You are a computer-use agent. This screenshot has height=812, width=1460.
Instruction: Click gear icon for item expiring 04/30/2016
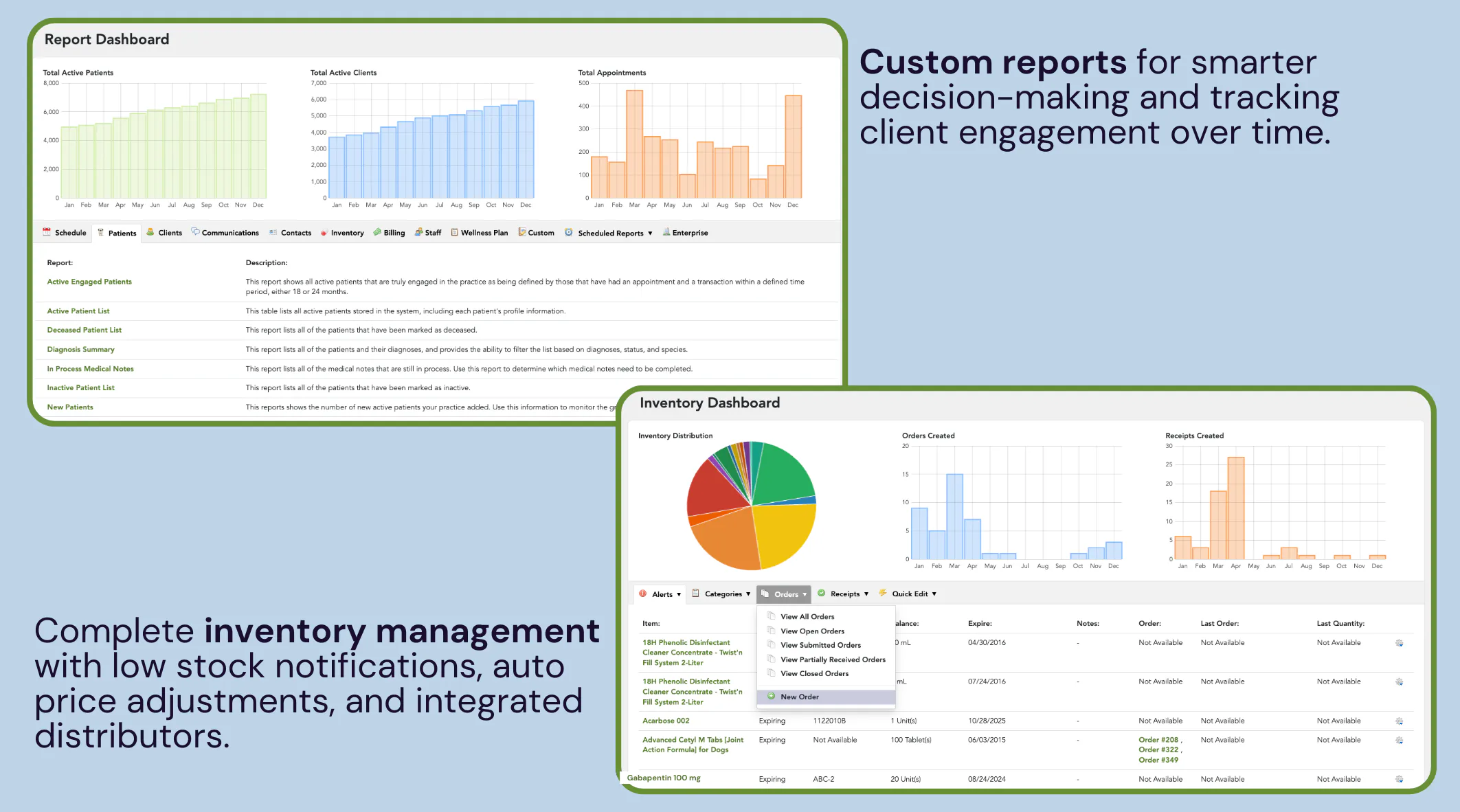click(x=1400, y=643)
